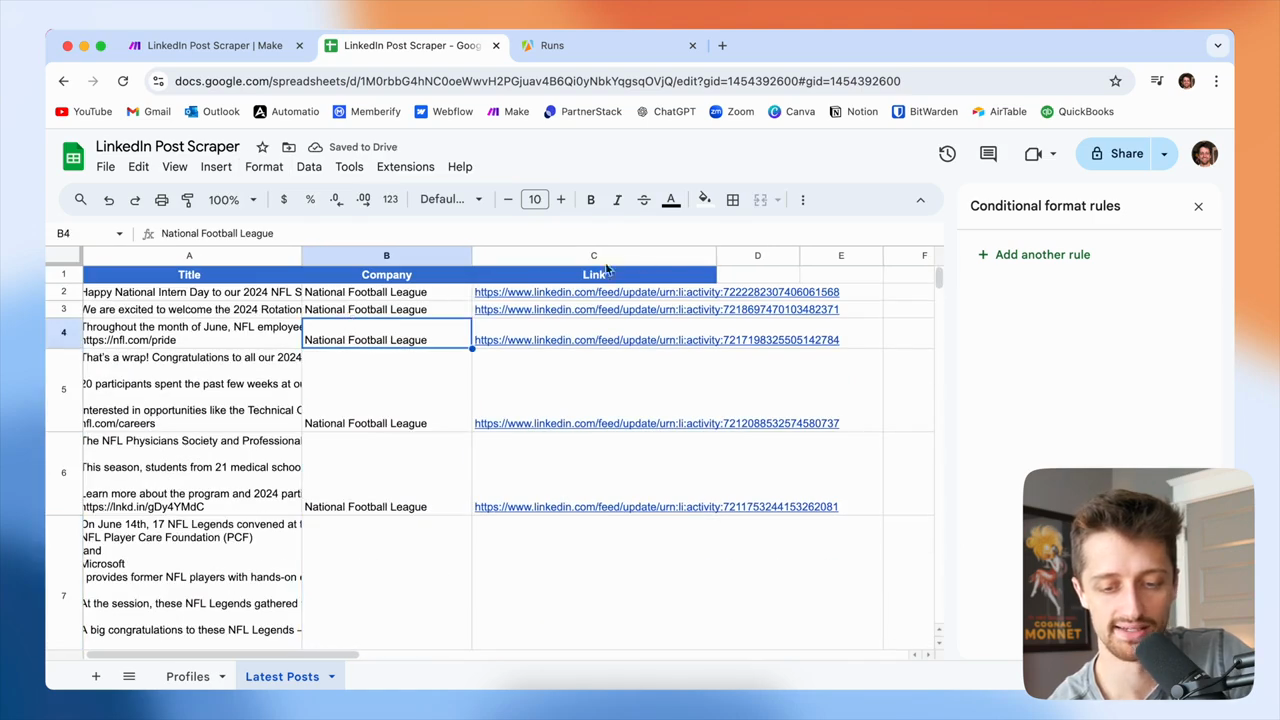Close the Conditional format rules panel

pyautogui.click(x=1198, y=207)
